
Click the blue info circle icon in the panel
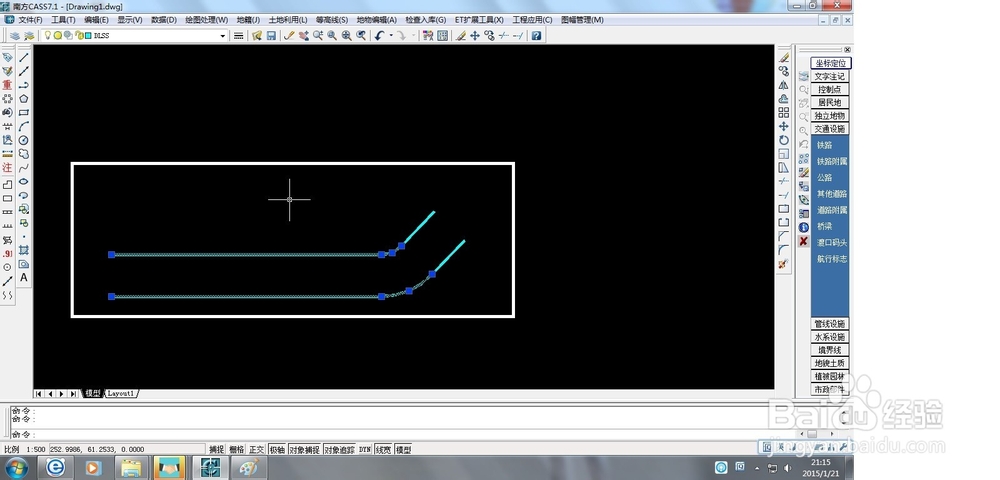pyautogui.click(x=804, y=227)
